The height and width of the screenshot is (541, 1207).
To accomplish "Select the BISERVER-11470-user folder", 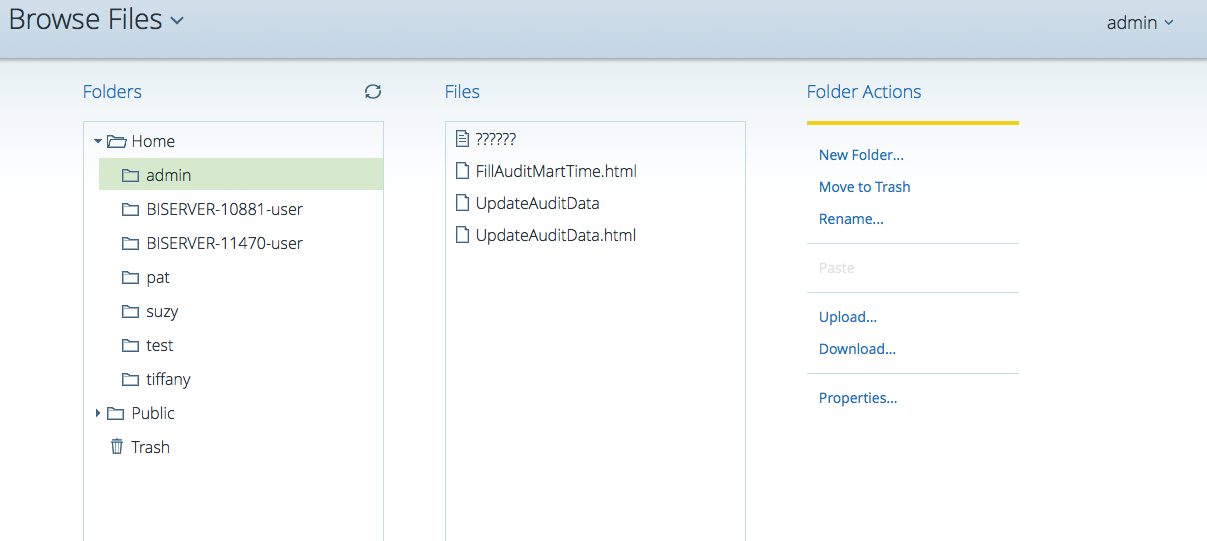I will pos(224,243).
